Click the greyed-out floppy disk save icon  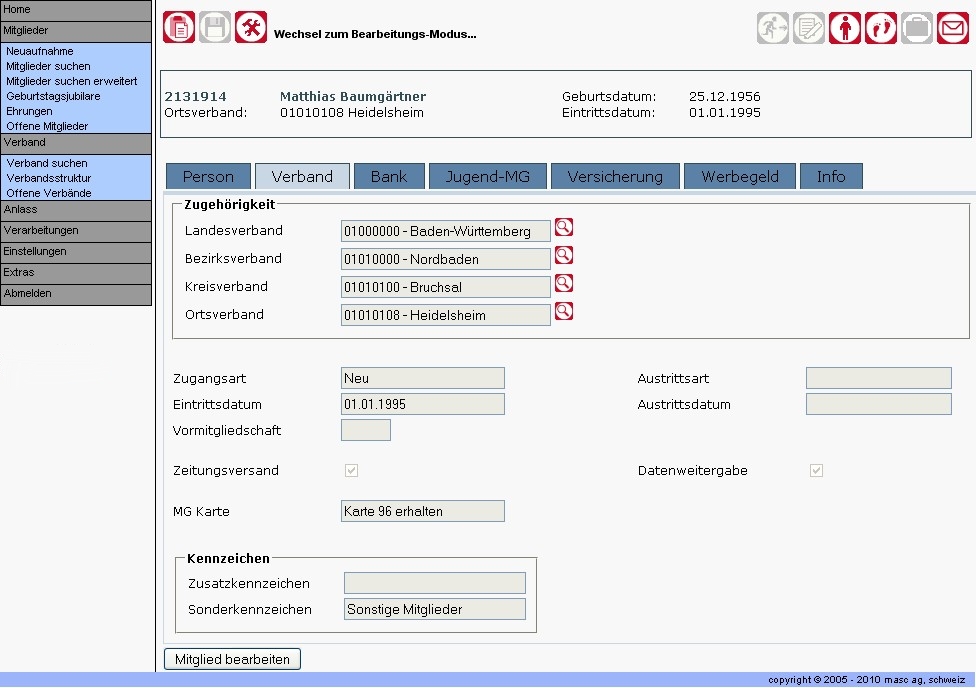tap(215, 27)
